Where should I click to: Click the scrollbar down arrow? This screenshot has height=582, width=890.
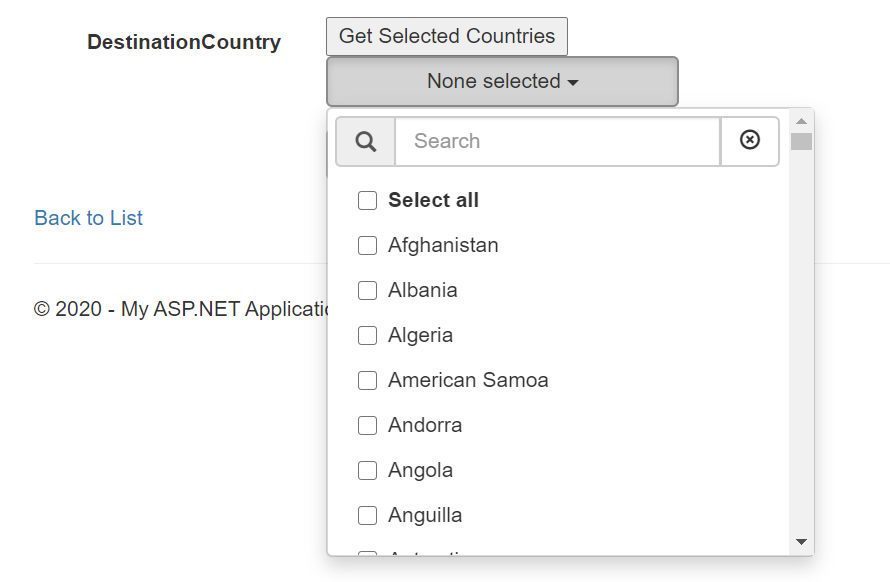pos(801,542)
